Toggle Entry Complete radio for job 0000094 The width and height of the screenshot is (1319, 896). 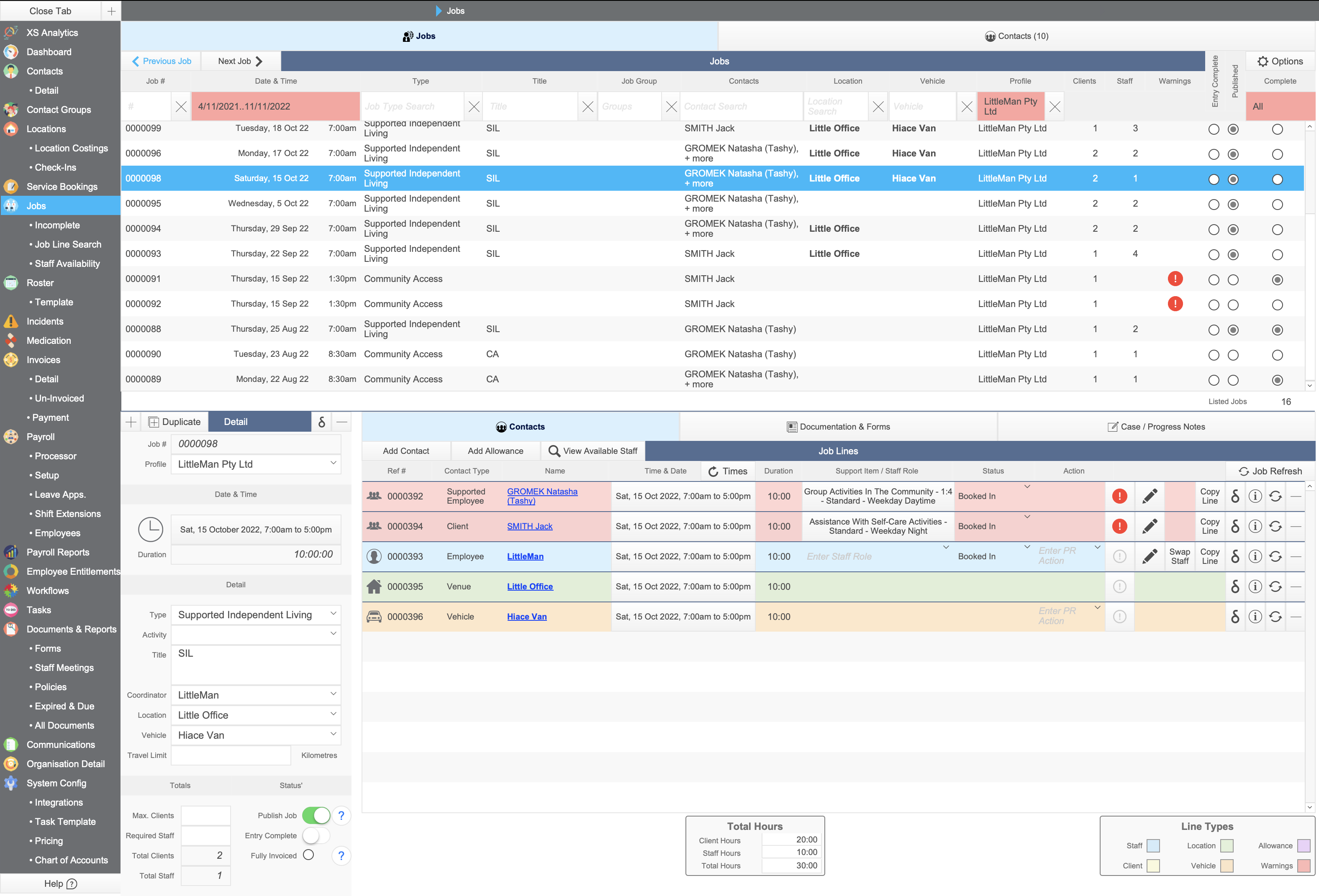[x=1214, y=230]
